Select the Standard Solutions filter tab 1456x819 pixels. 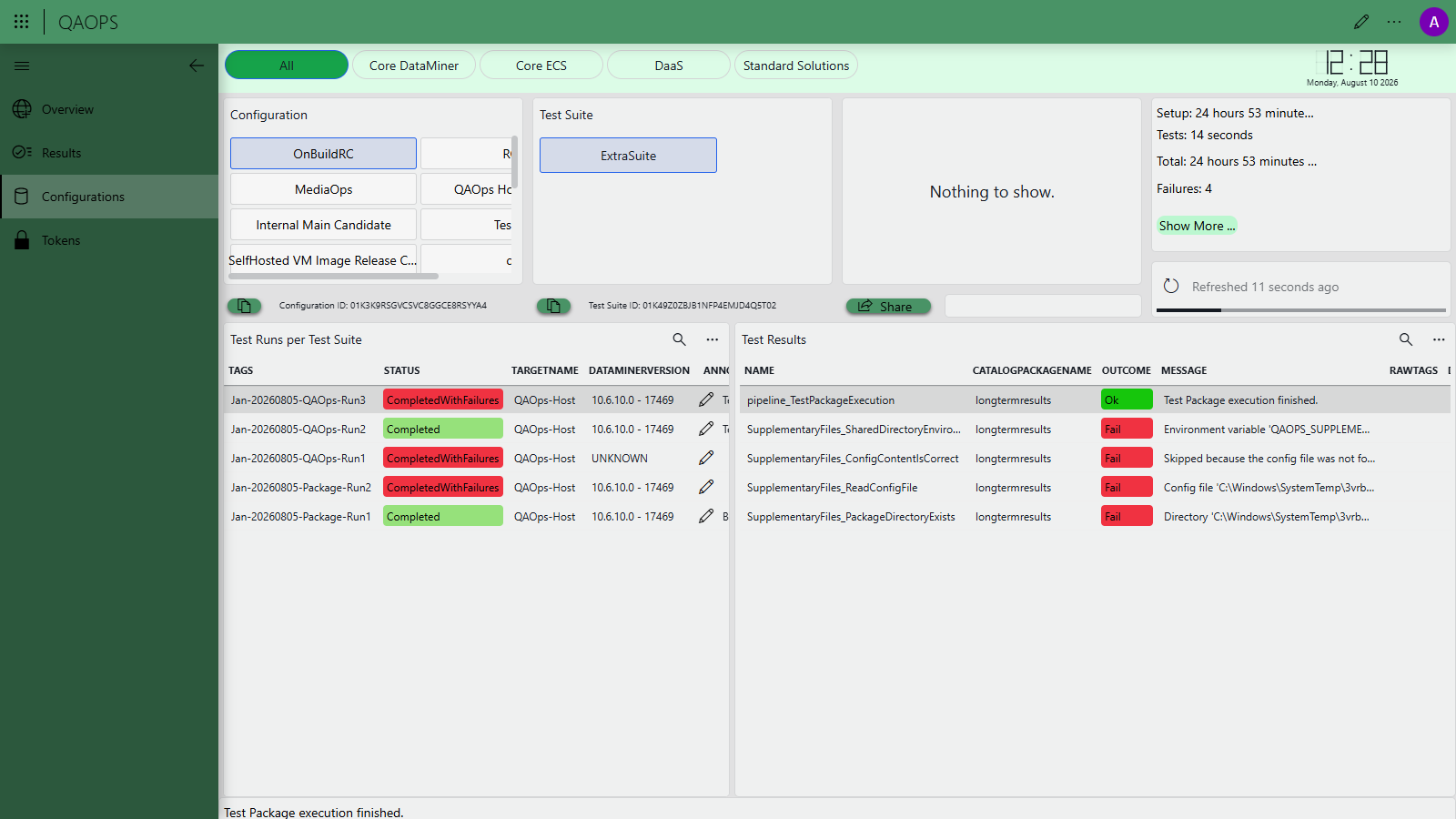click(796, 66)
